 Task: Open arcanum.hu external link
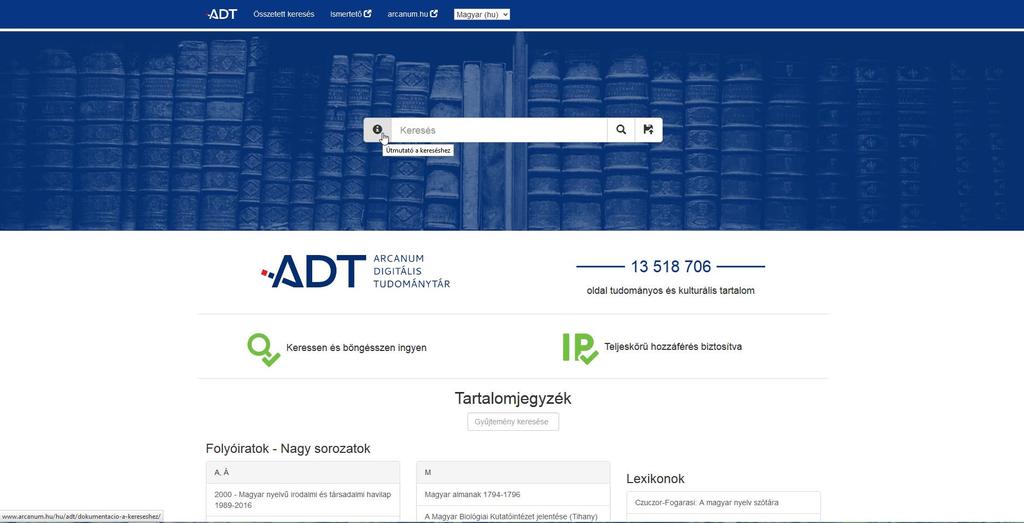(x=412, y=14)
